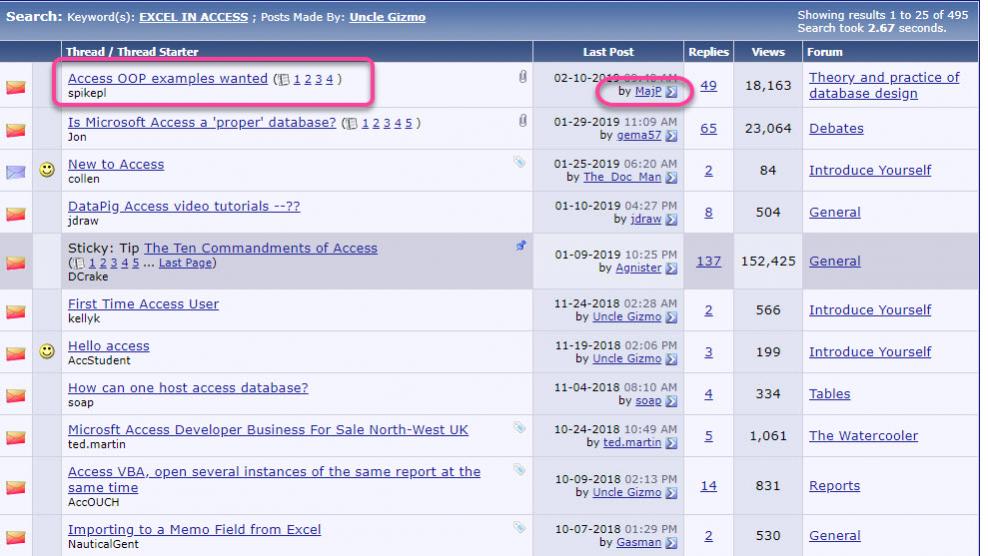Click tag icon in 'Access VBA, open several instances' row
Viewport: 988px width, 556px height.
point(519,470)
